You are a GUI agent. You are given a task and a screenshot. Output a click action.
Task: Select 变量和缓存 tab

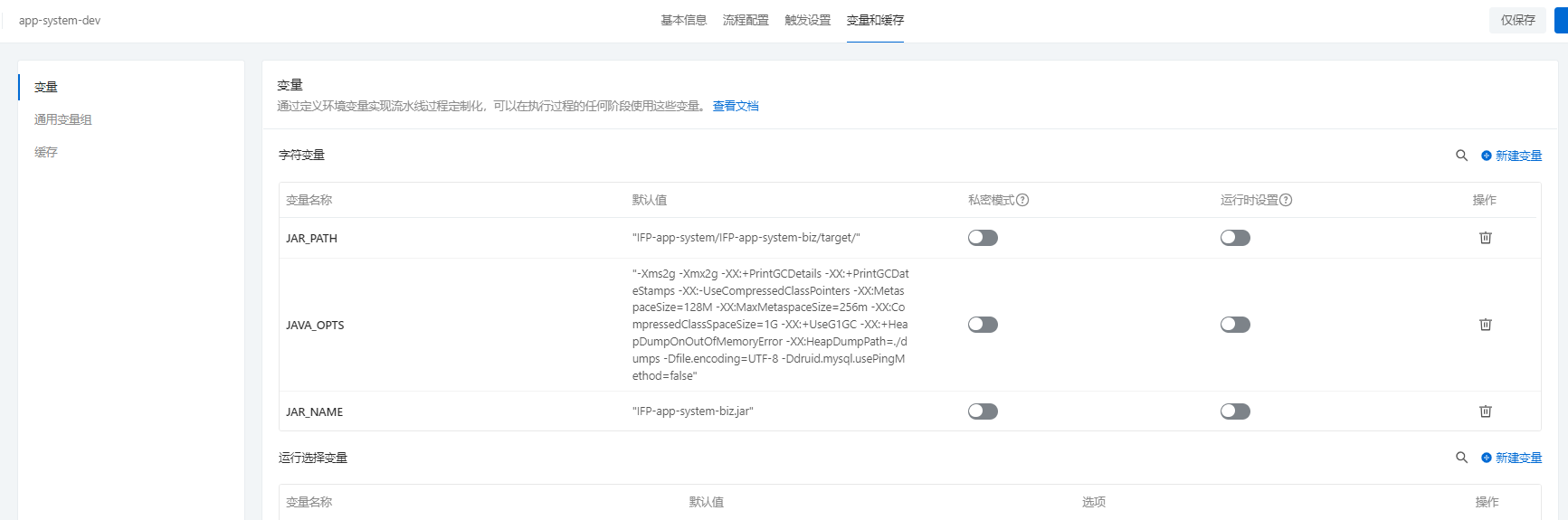tap(875, 20)
